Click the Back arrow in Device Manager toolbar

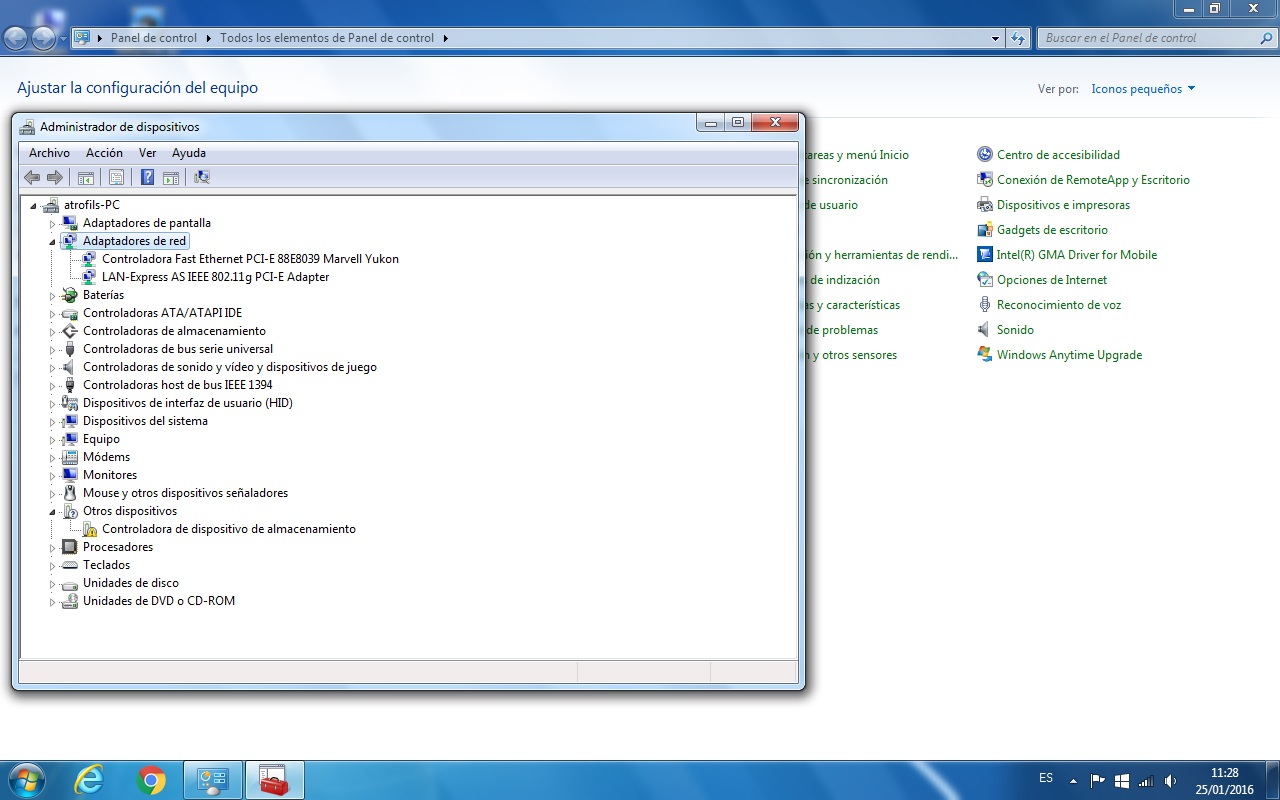point(32,177)
